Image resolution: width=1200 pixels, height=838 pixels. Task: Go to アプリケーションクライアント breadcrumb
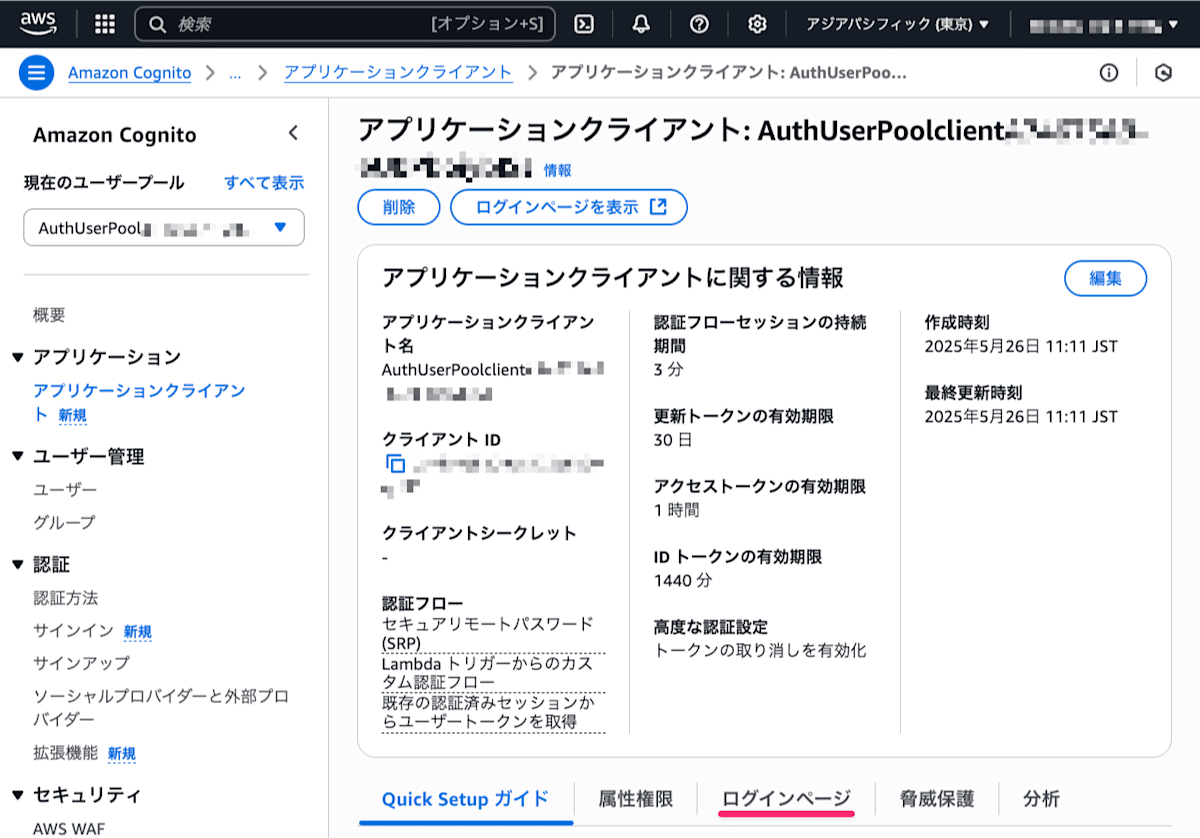[398, 73]
